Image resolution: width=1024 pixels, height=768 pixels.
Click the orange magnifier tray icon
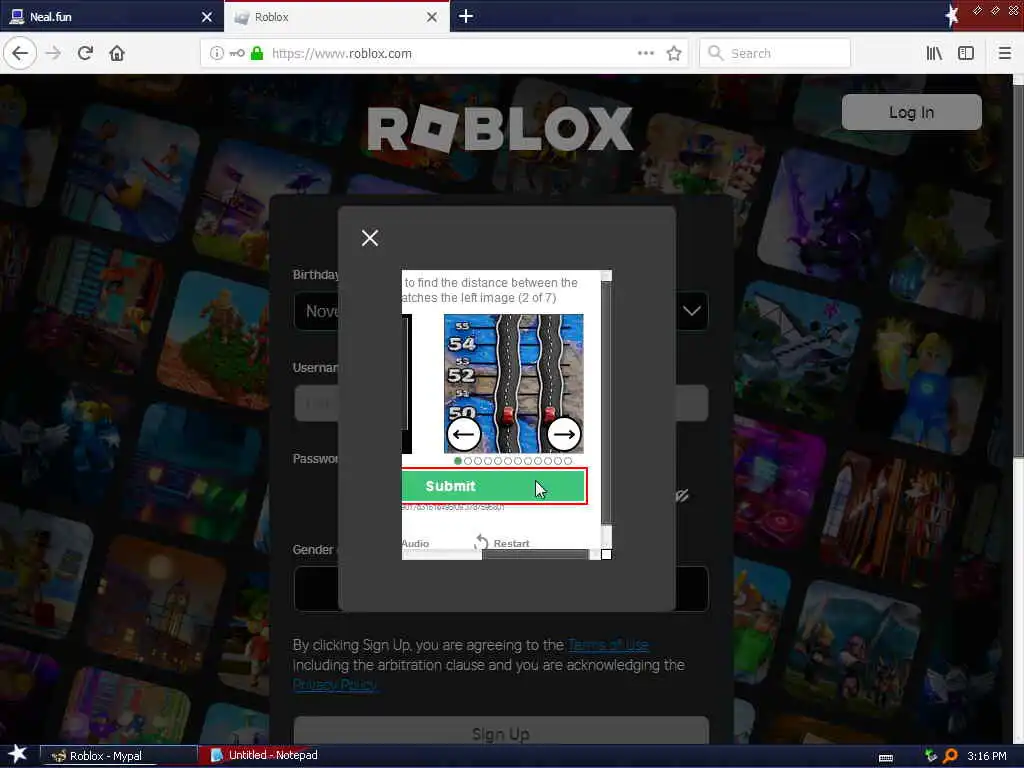coord(950,756)
